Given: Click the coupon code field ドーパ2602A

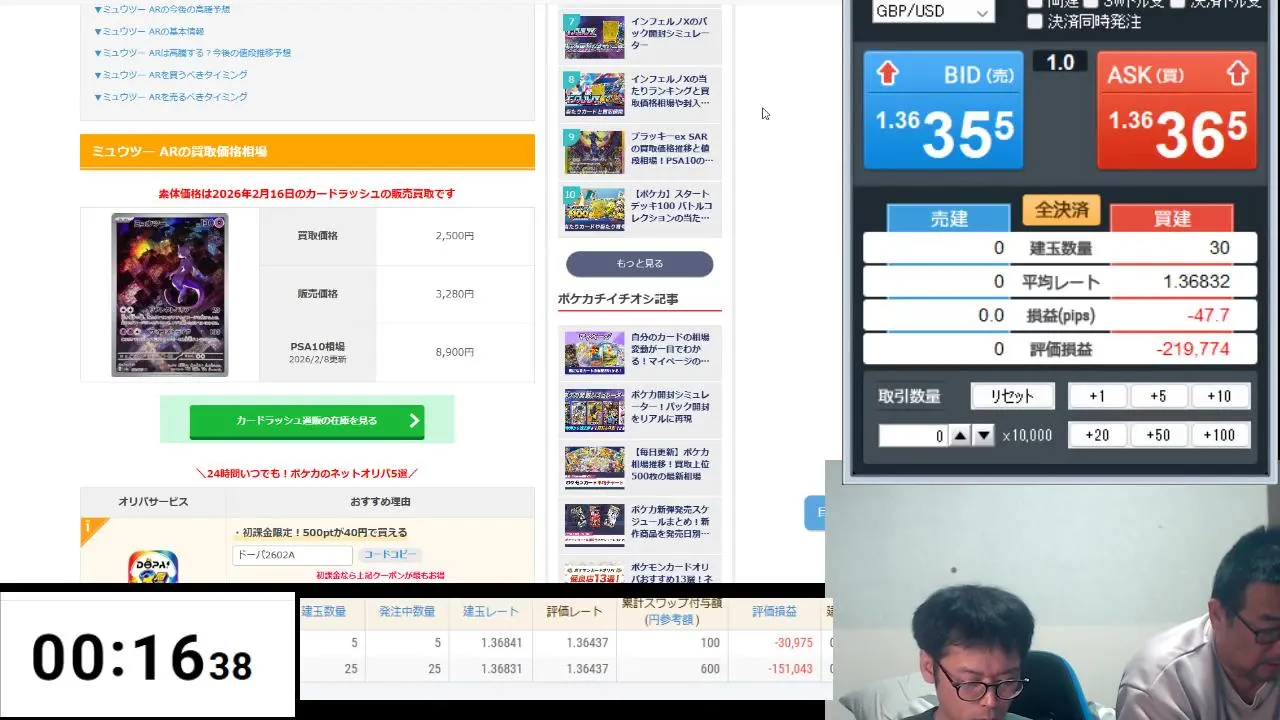Looking at the screenshot, I should [x=293, y=555].
